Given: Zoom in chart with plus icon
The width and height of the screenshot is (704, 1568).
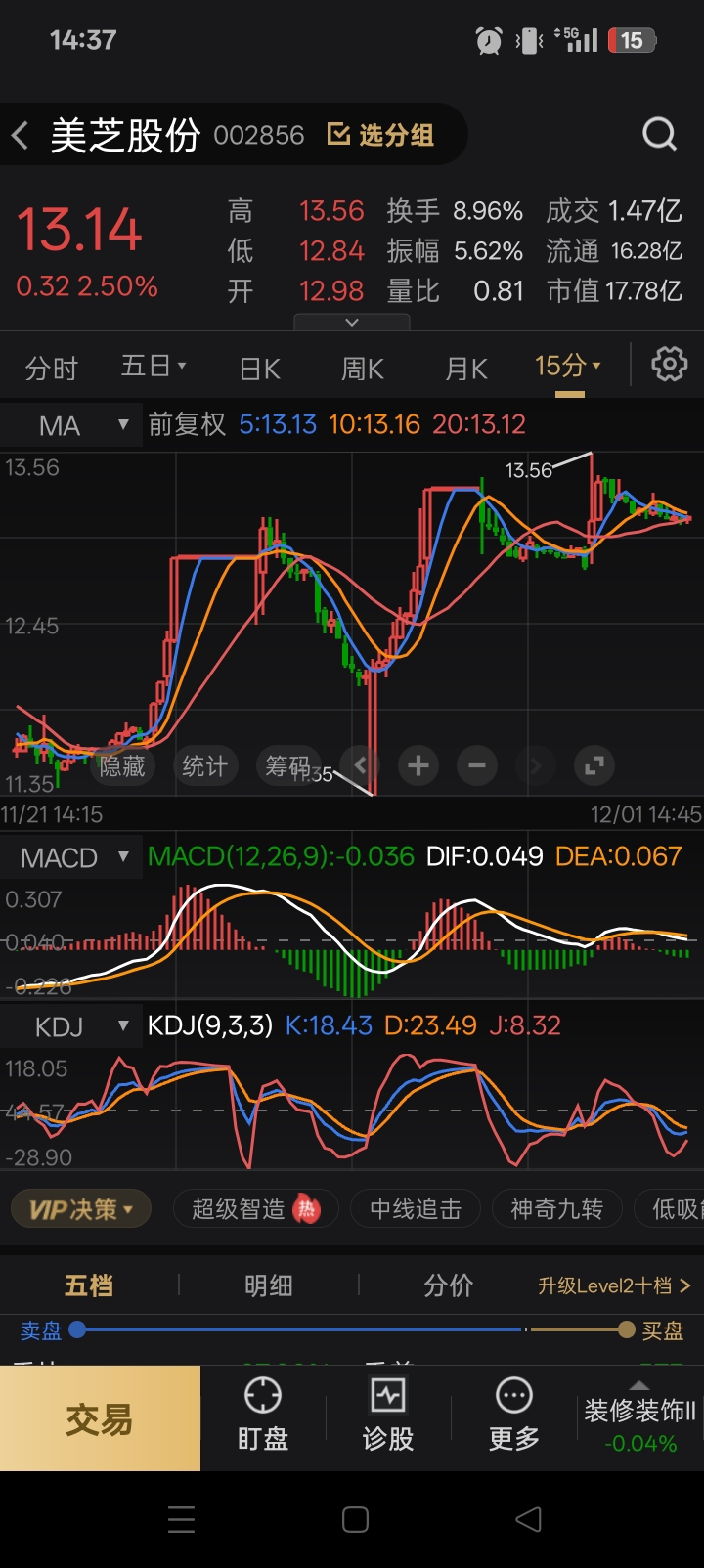Looking at the screenshot, I should pyautogui.click(x=418, y=765).
